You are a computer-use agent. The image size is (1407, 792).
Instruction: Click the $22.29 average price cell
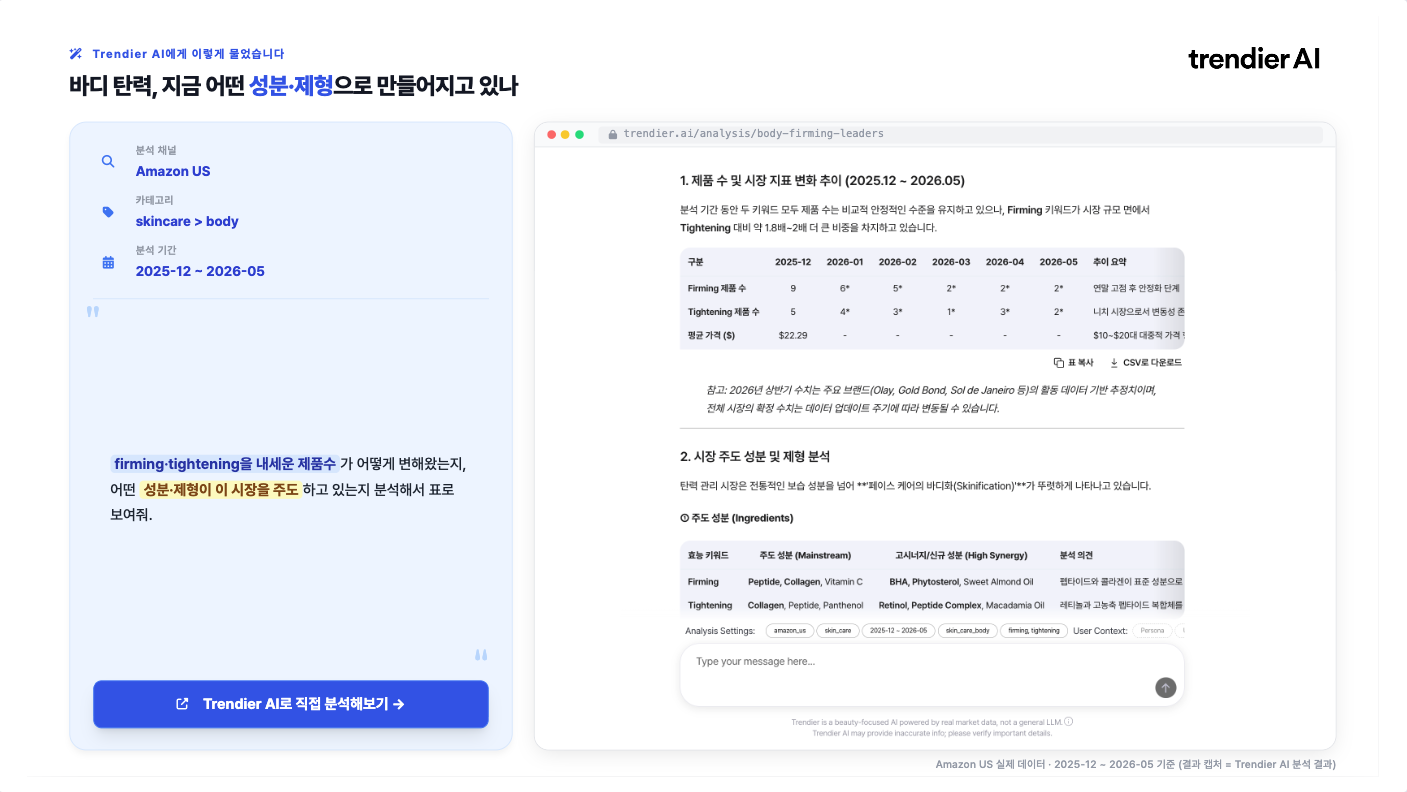click(793, 335)
